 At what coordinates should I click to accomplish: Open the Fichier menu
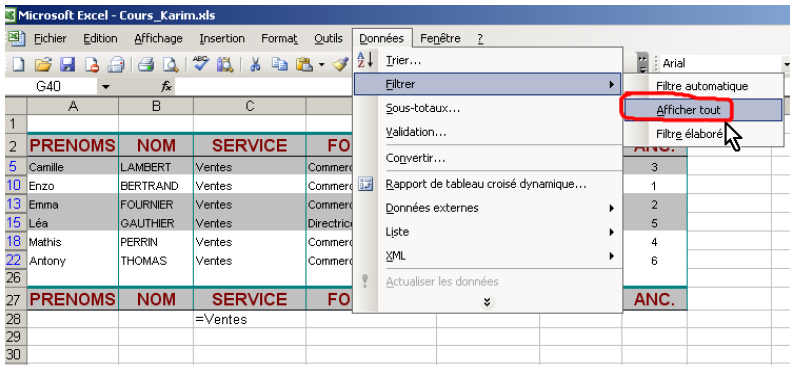tap(50, 39)
